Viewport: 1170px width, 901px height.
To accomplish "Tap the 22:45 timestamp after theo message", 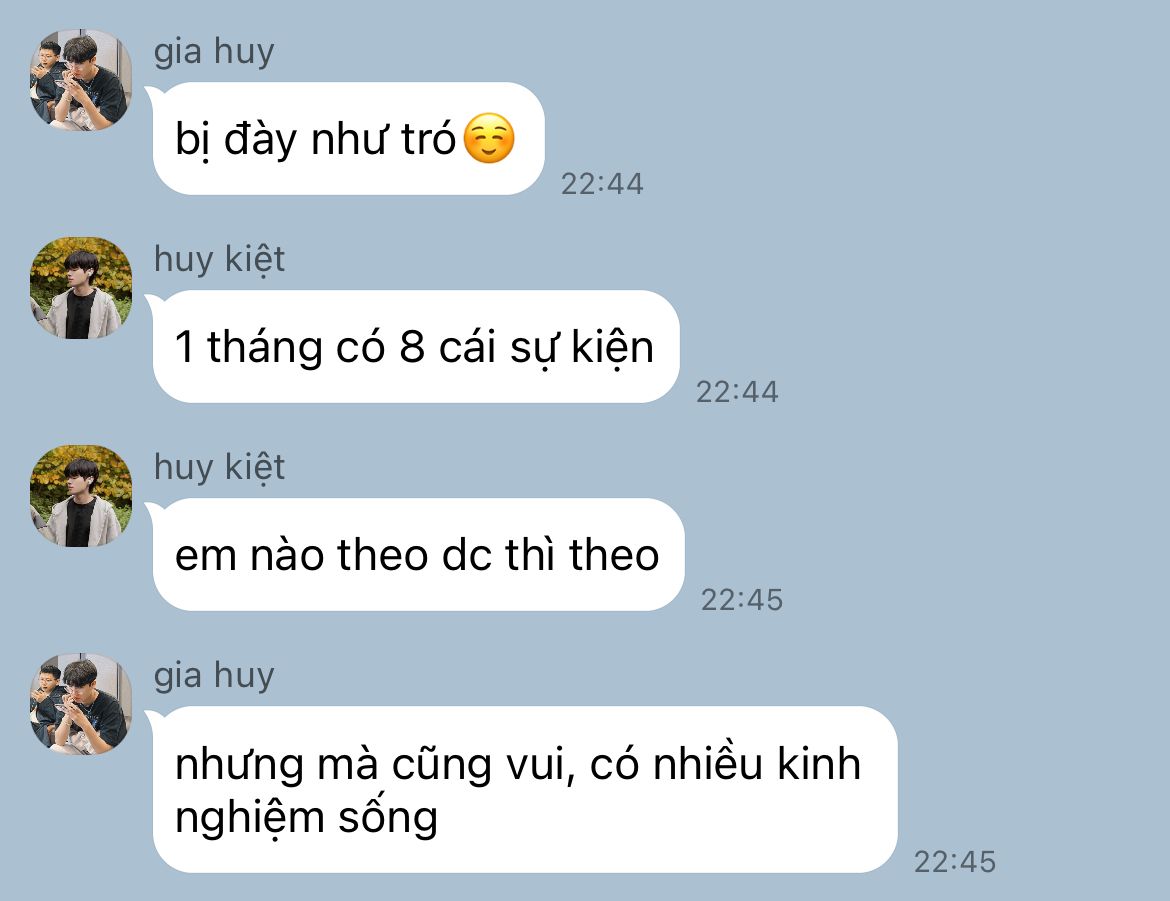I will point(742,600).
